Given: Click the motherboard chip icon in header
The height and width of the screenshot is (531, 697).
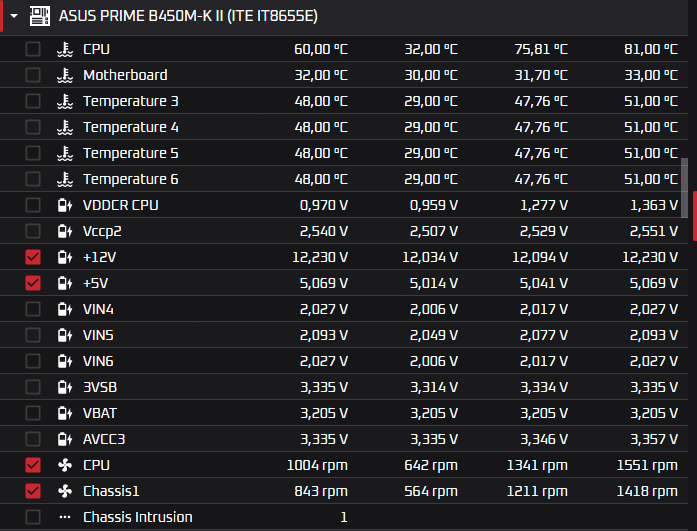Looking at the screenshot, I should point(40,16).
